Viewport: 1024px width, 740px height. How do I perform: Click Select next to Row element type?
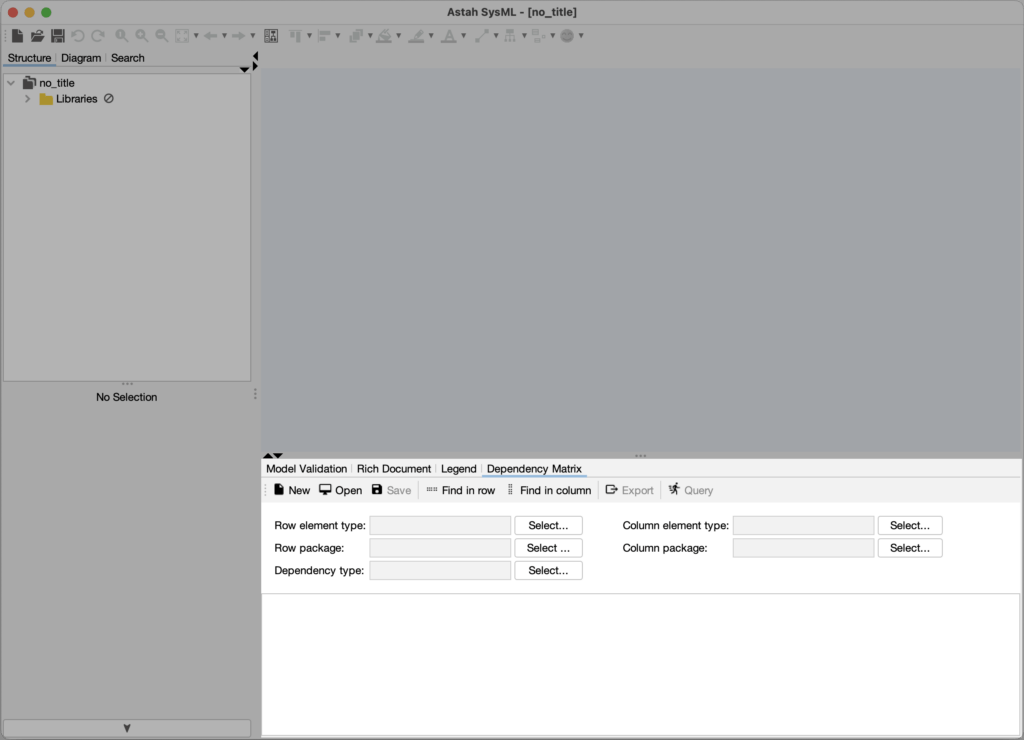pyautogui.click(x=548, y=524)
